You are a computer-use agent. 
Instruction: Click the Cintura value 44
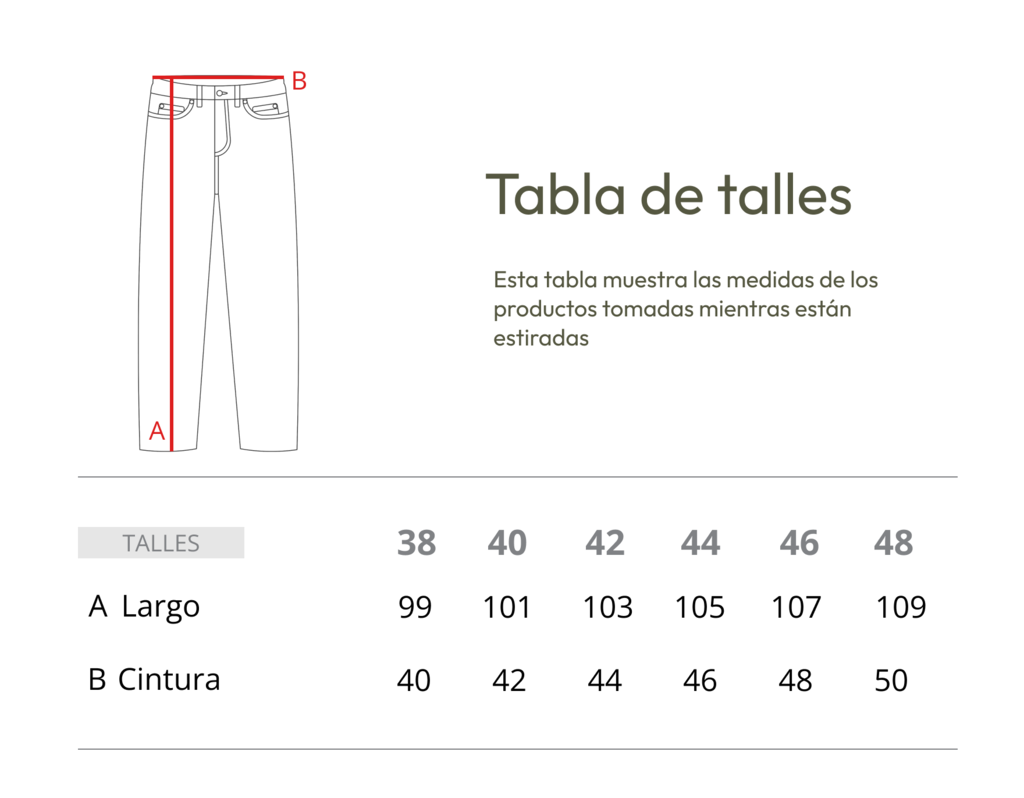pos(604,680)
